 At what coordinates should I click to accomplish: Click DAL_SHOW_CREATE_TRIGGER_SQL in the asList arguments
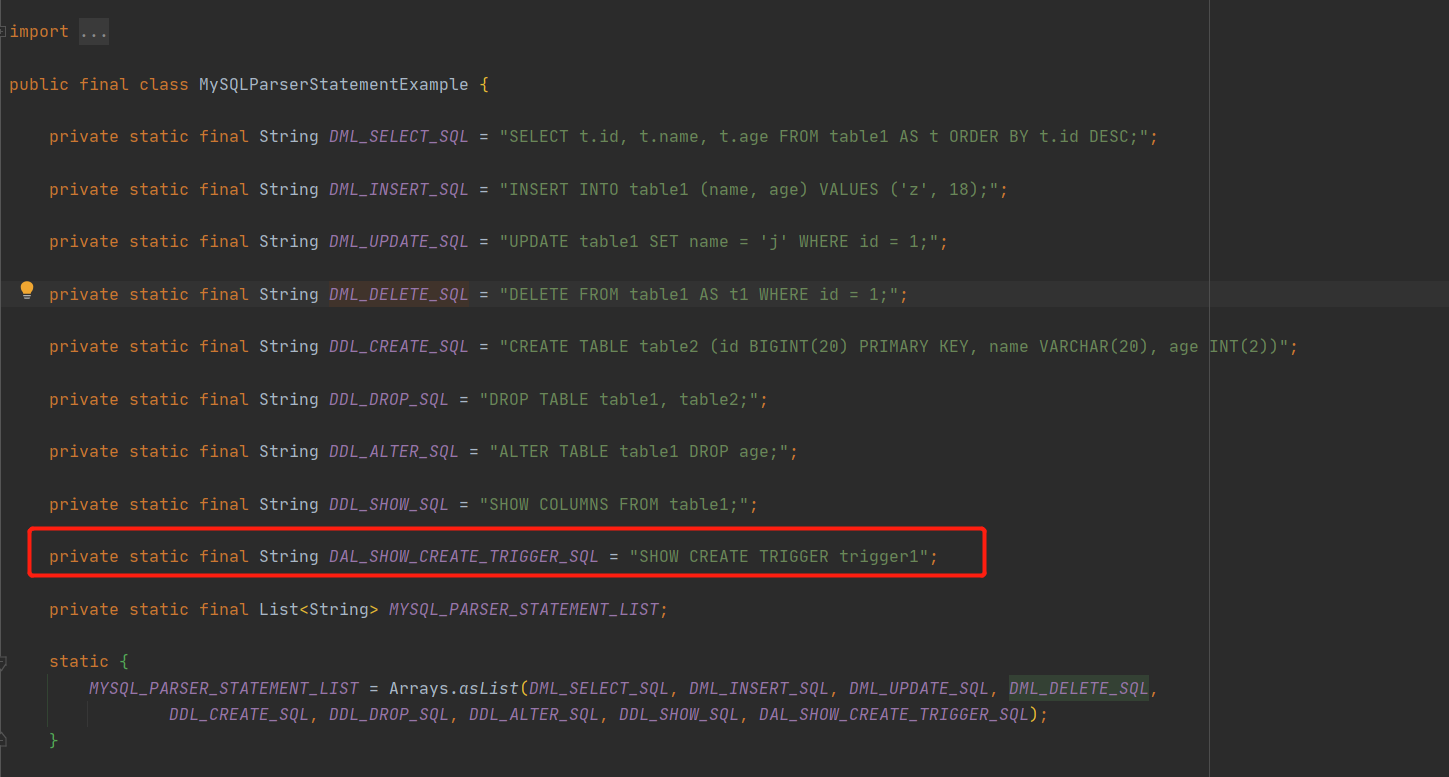pos(893,715)
